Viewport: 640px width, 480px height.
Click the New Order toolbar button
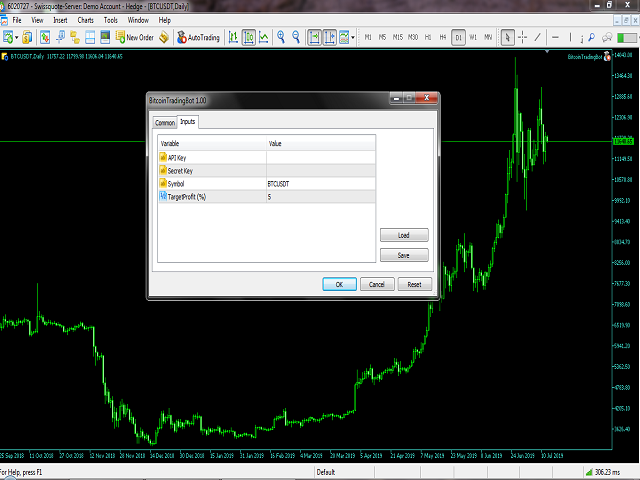134,37
